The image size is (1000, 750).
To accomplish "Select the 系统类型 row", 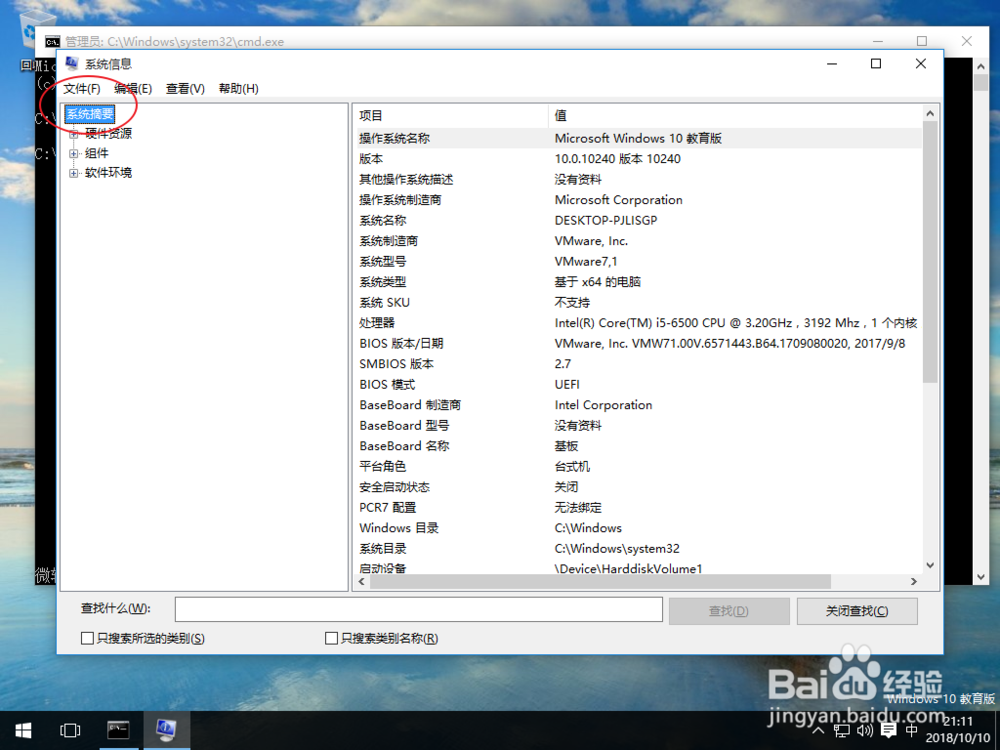I will pyautogui.click(x=638, y=282).
